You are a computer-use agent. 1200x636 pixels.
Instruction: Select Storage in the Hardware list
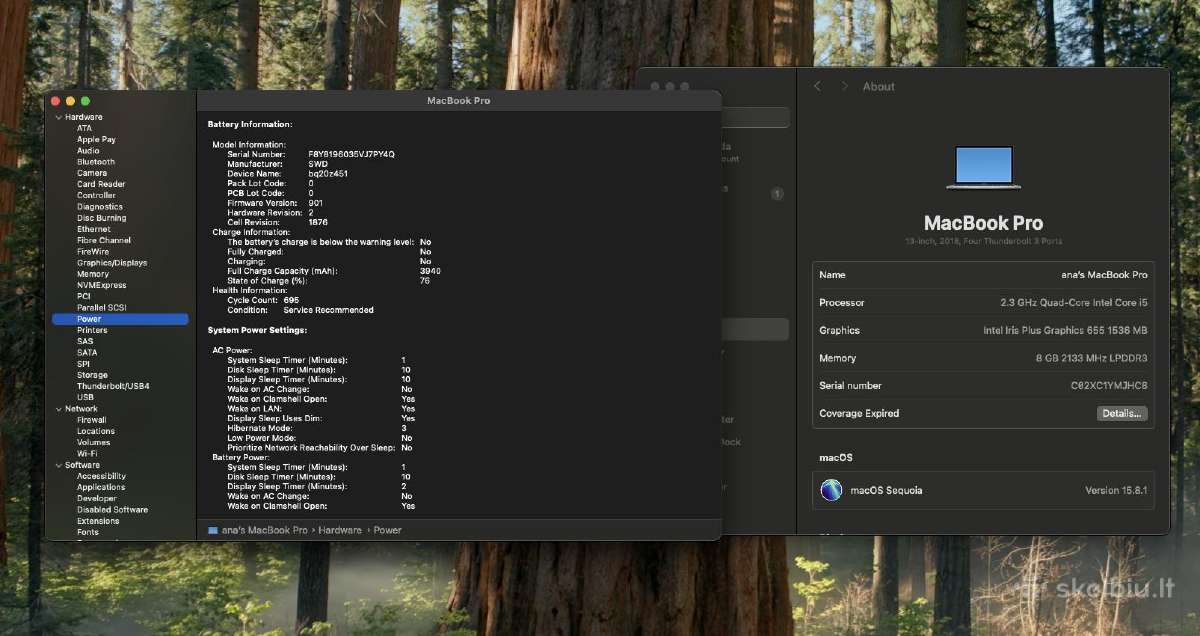(x=92, y=375)
